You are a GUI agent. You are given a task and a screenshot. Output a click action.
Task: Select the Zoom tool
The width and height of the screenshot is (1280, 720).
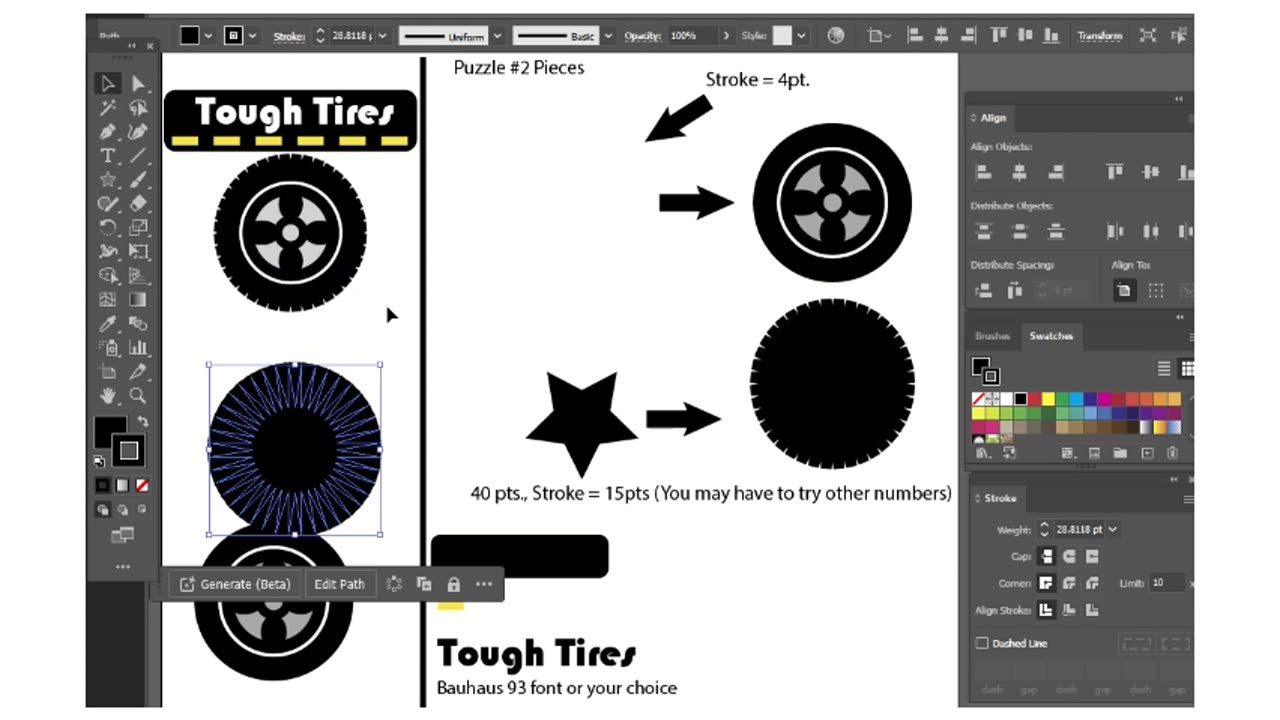click(x=138, y=395)
